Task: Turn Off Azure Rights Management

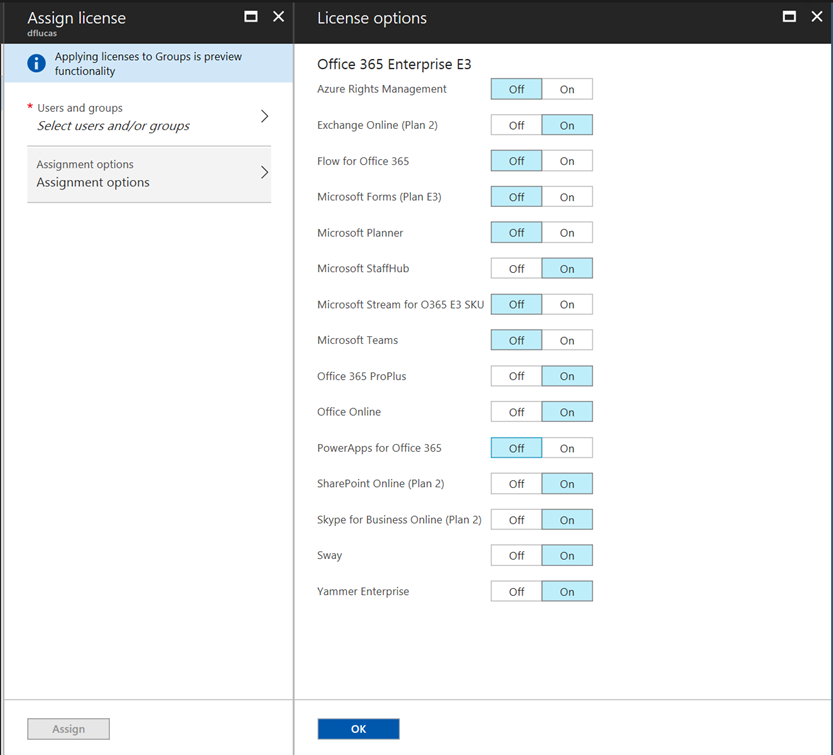Action: pyautogui.click(x=516, y=89)
